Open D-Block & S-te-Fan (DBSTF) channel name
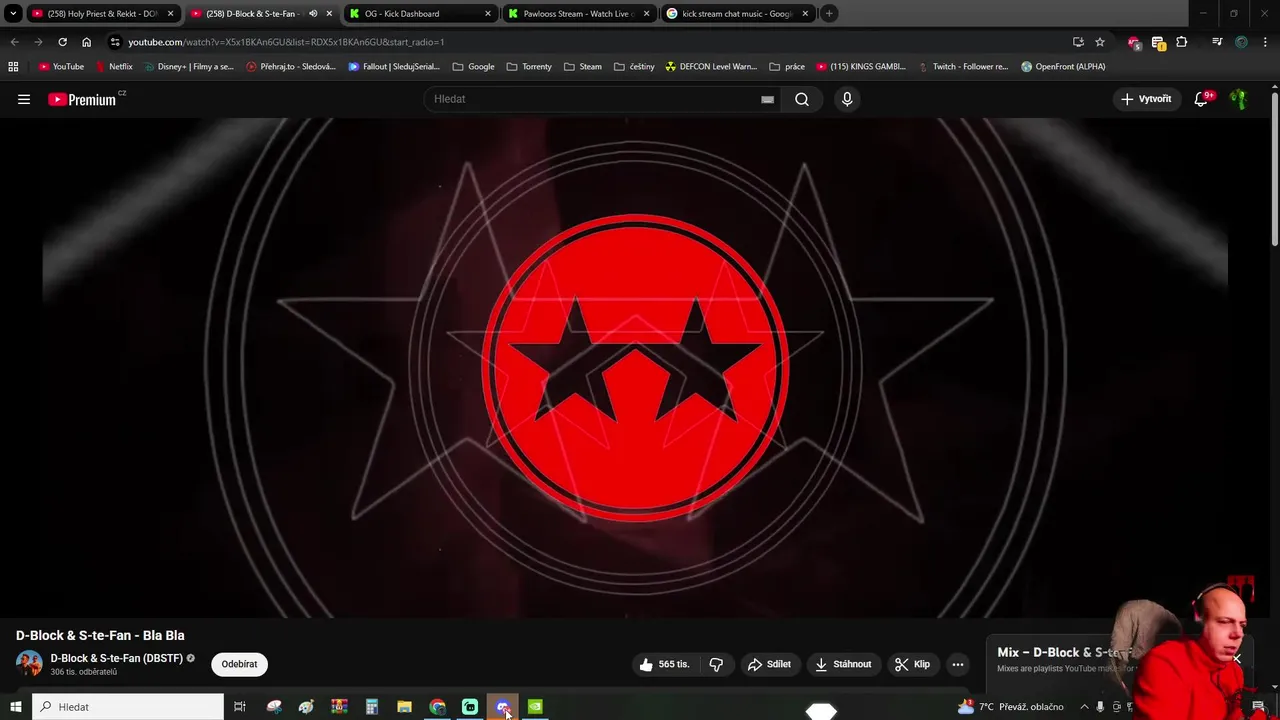 click(x=117, y=658)
